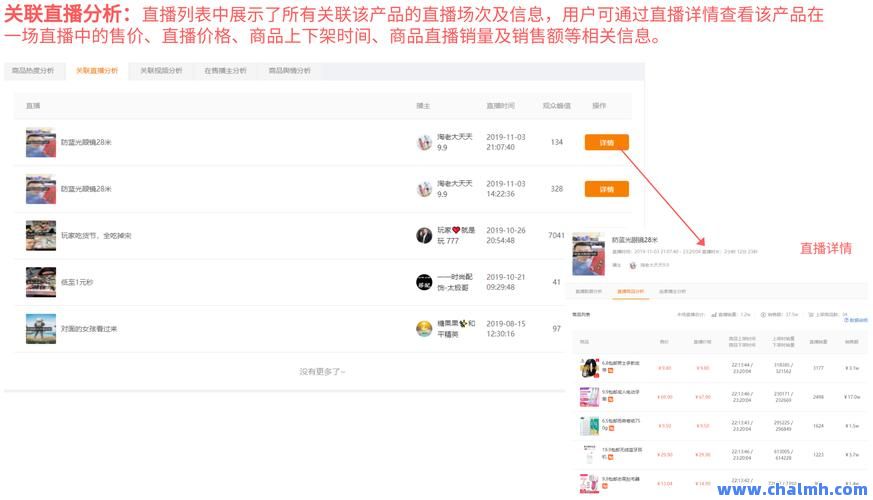Click orange shop icon in the 2498-sales row

click(x=610, y=399)
